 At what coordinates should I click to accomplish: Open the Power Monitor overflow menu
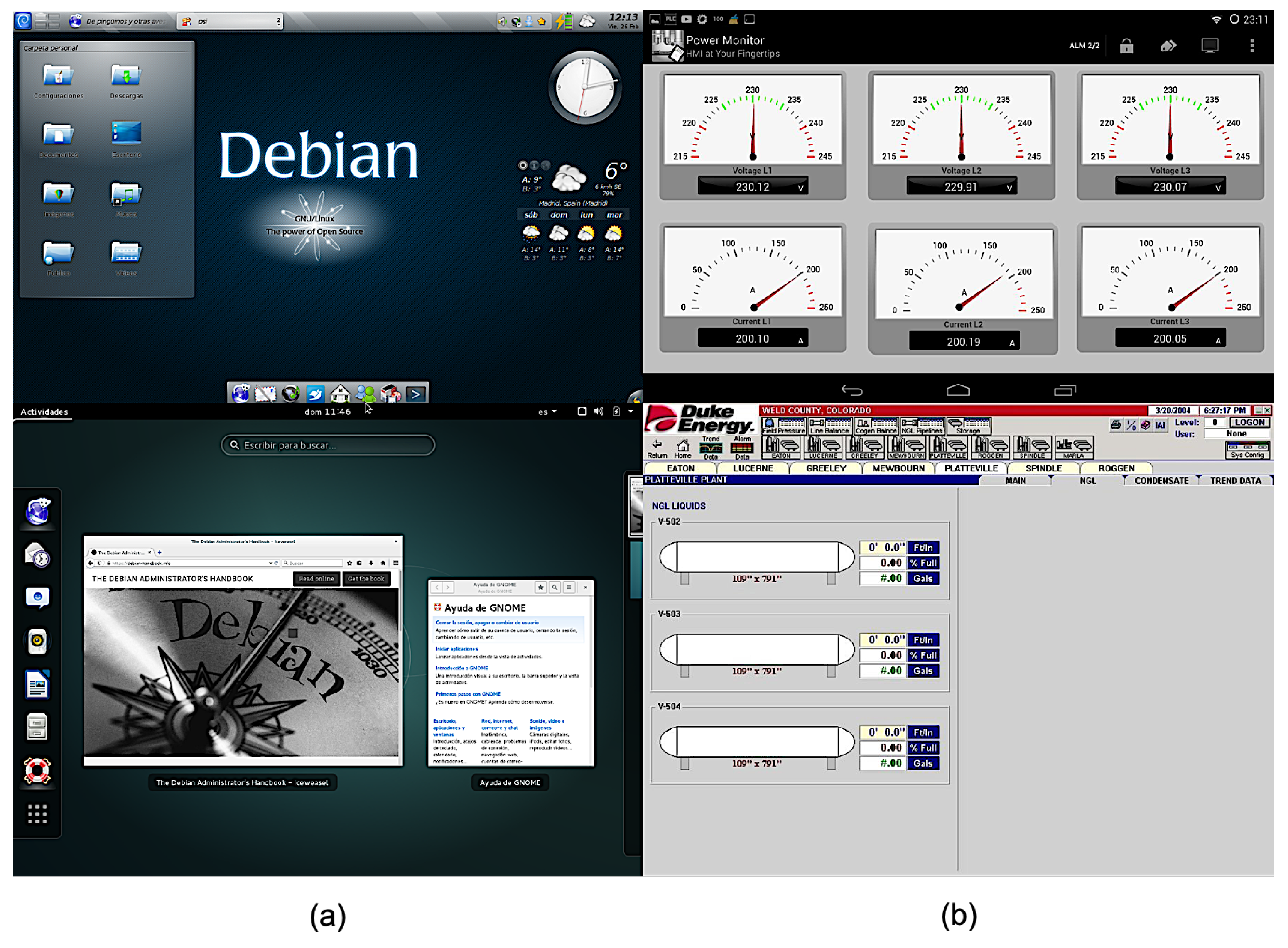tap(1252, 46)
